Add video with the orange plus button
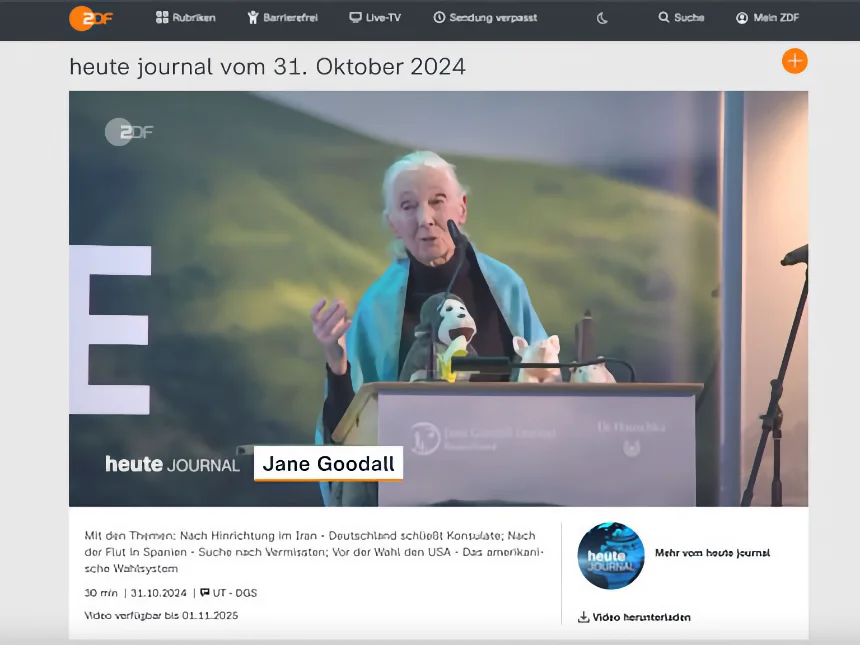860x645 pixels. pos(794,61)
